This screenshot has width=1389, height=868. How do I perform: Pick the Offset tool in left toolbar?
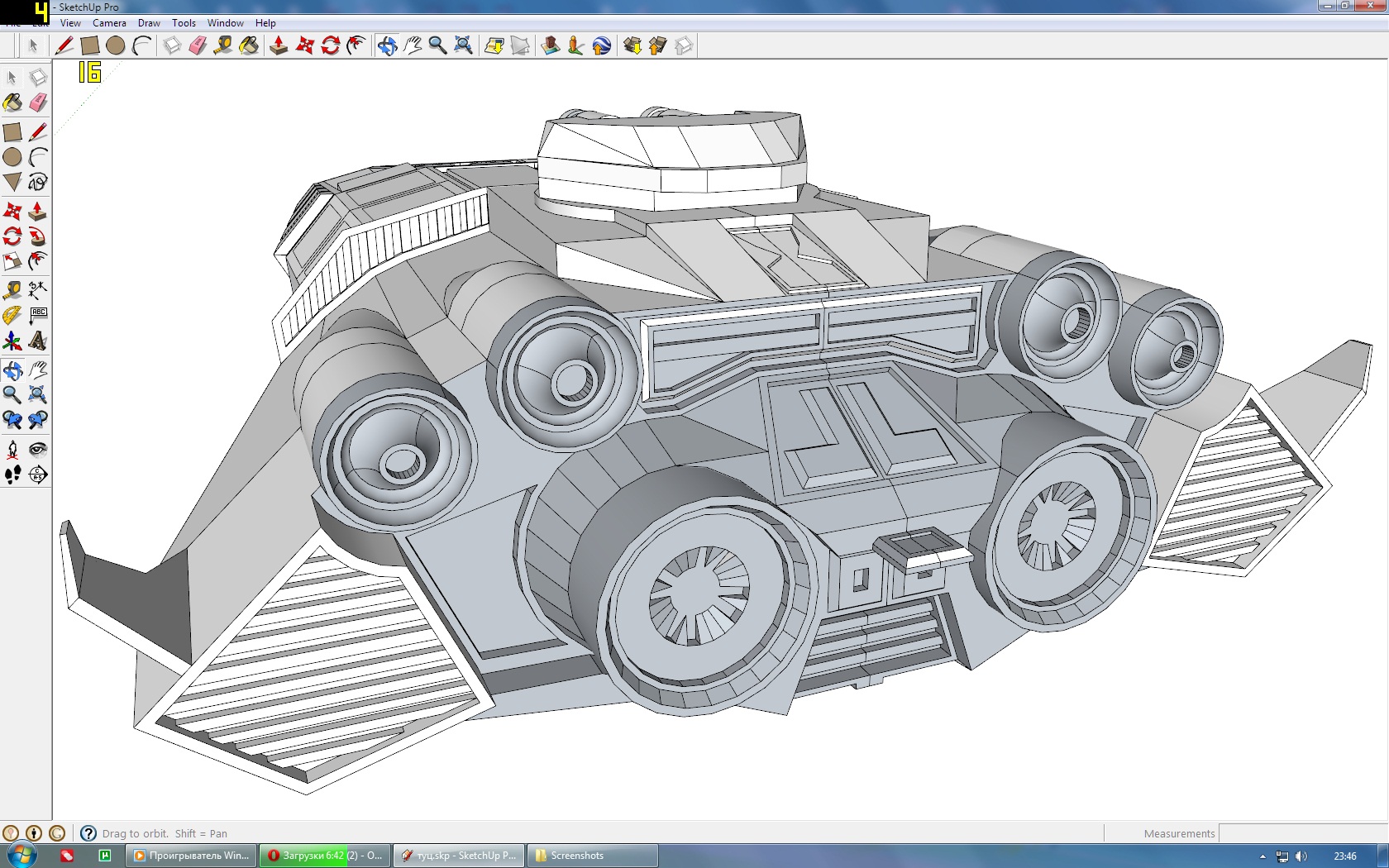point(38,261)
